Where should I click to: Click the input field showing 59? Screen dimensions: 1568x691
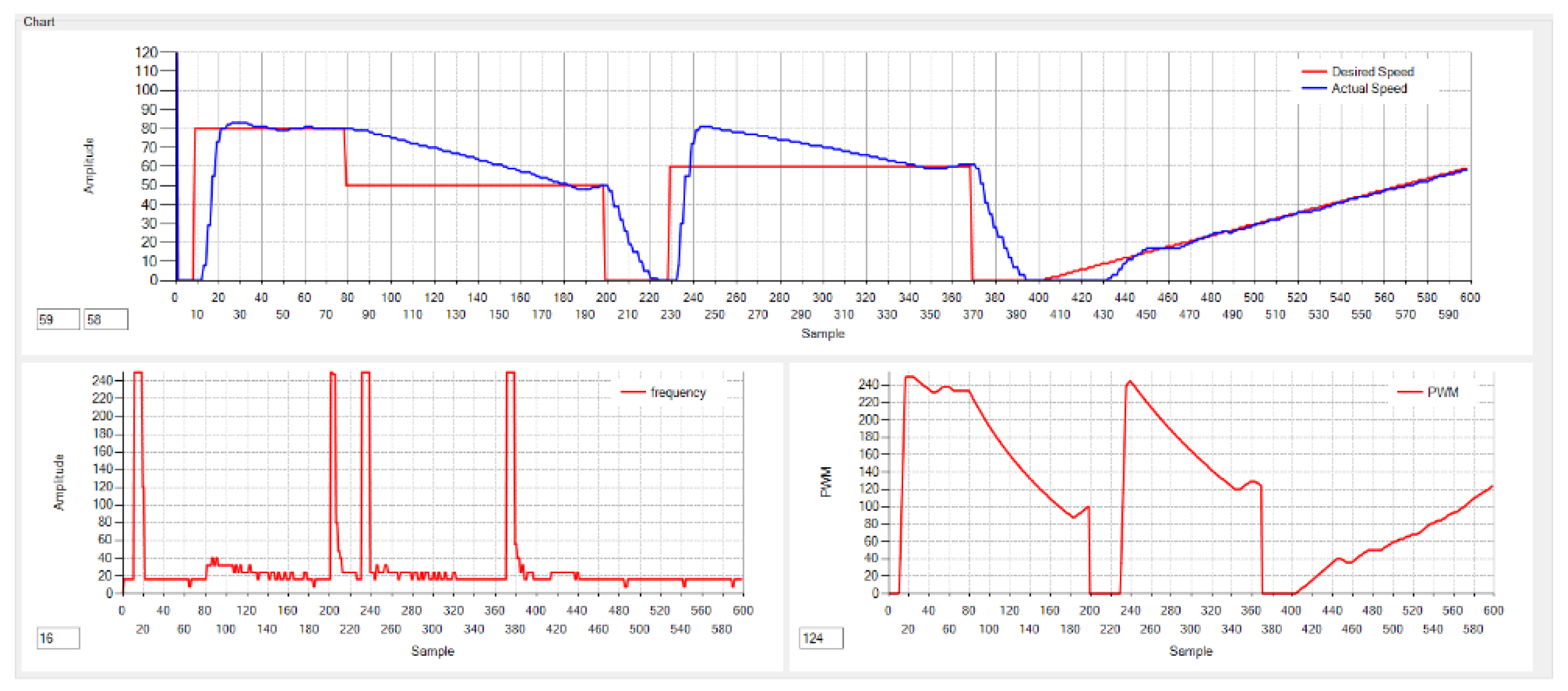click(58, 319)
